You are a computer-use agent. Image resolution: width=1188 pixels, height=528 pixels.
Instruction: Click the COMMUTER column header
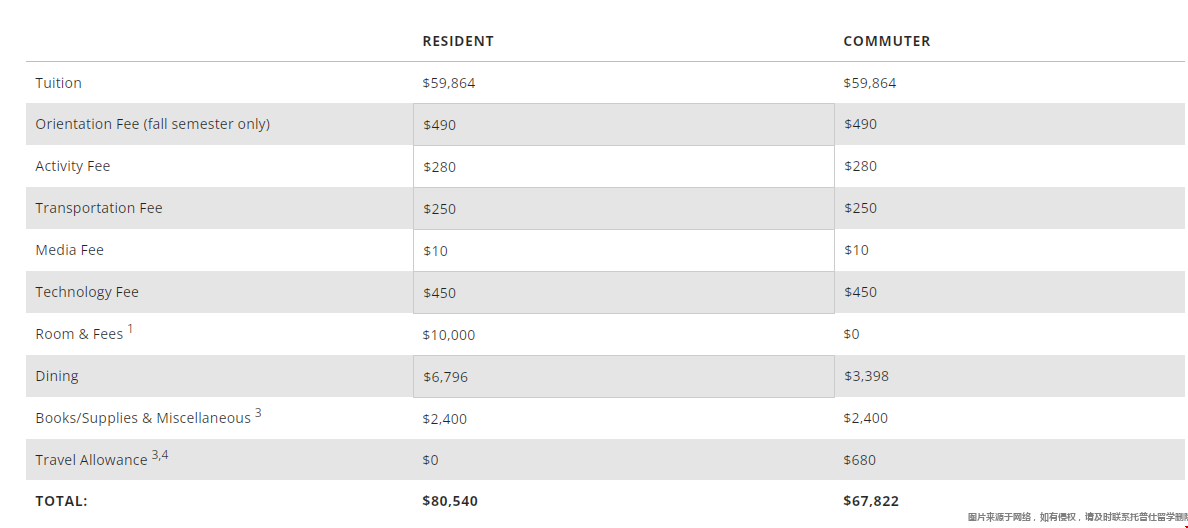pos(886,41)
